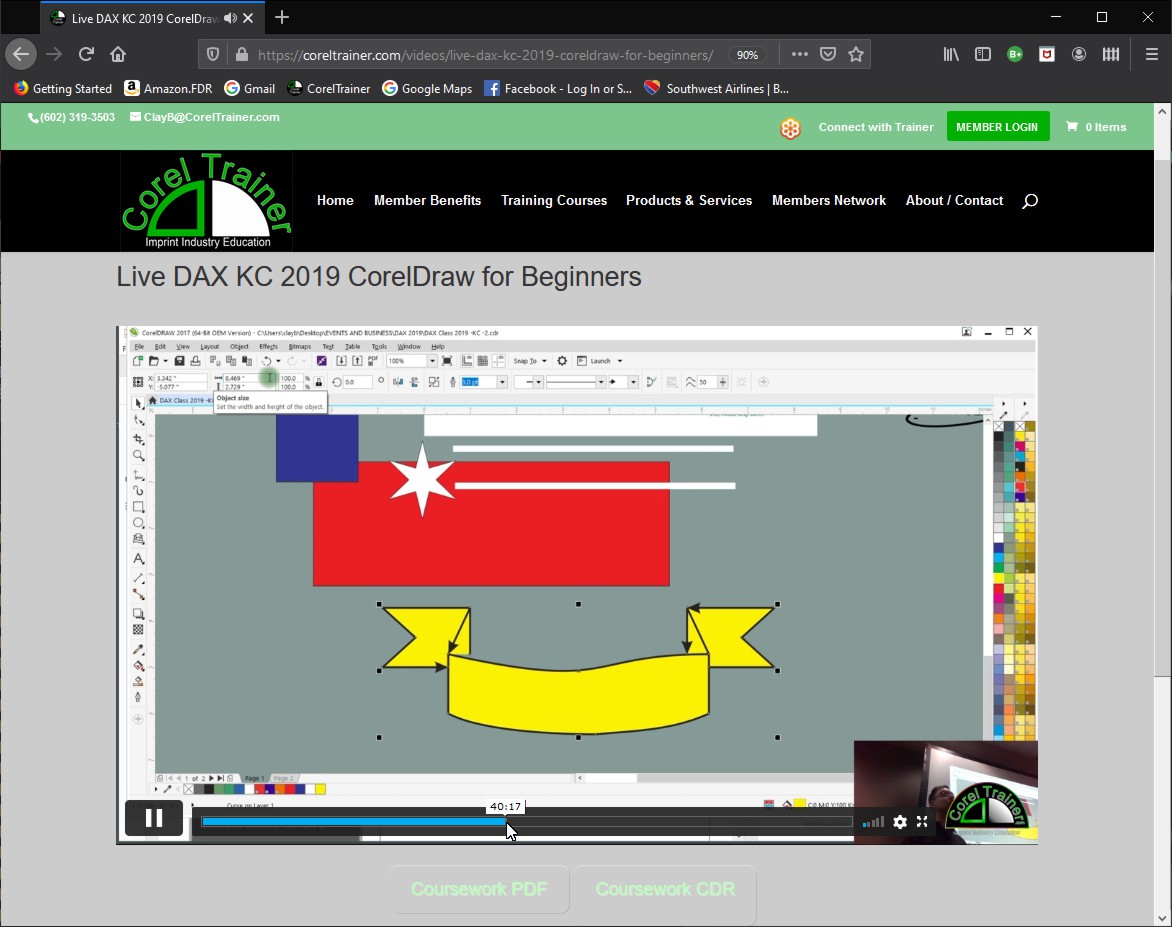
Task: Save page to Pocket icon
Action: tap(827, 54)
